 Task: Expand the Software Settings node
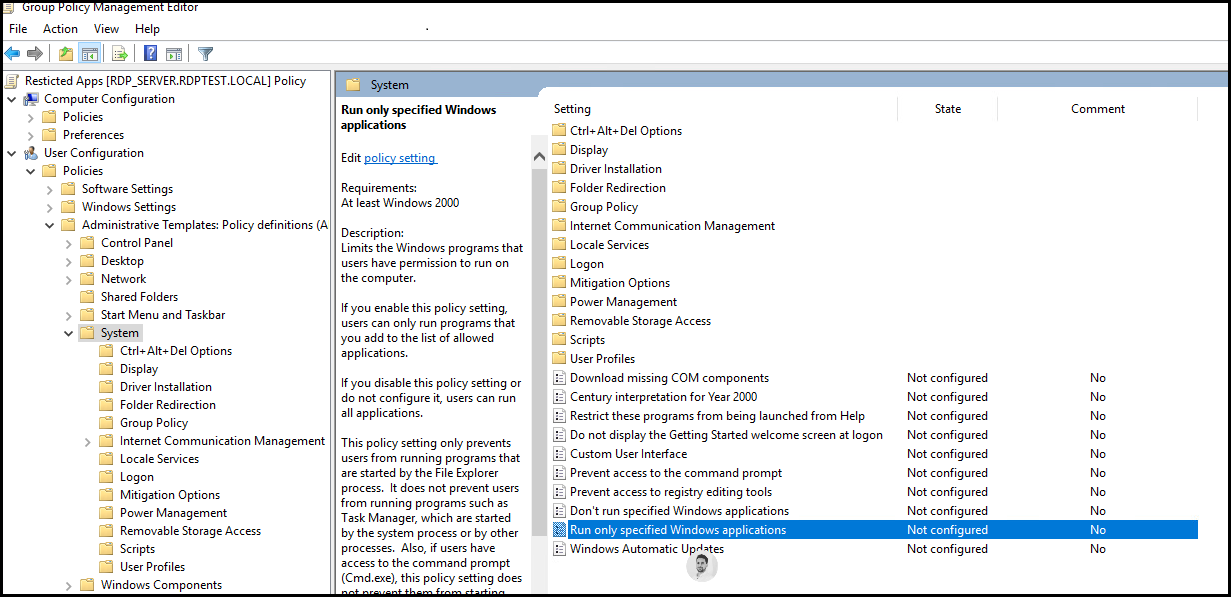click(x=49, y=189)
